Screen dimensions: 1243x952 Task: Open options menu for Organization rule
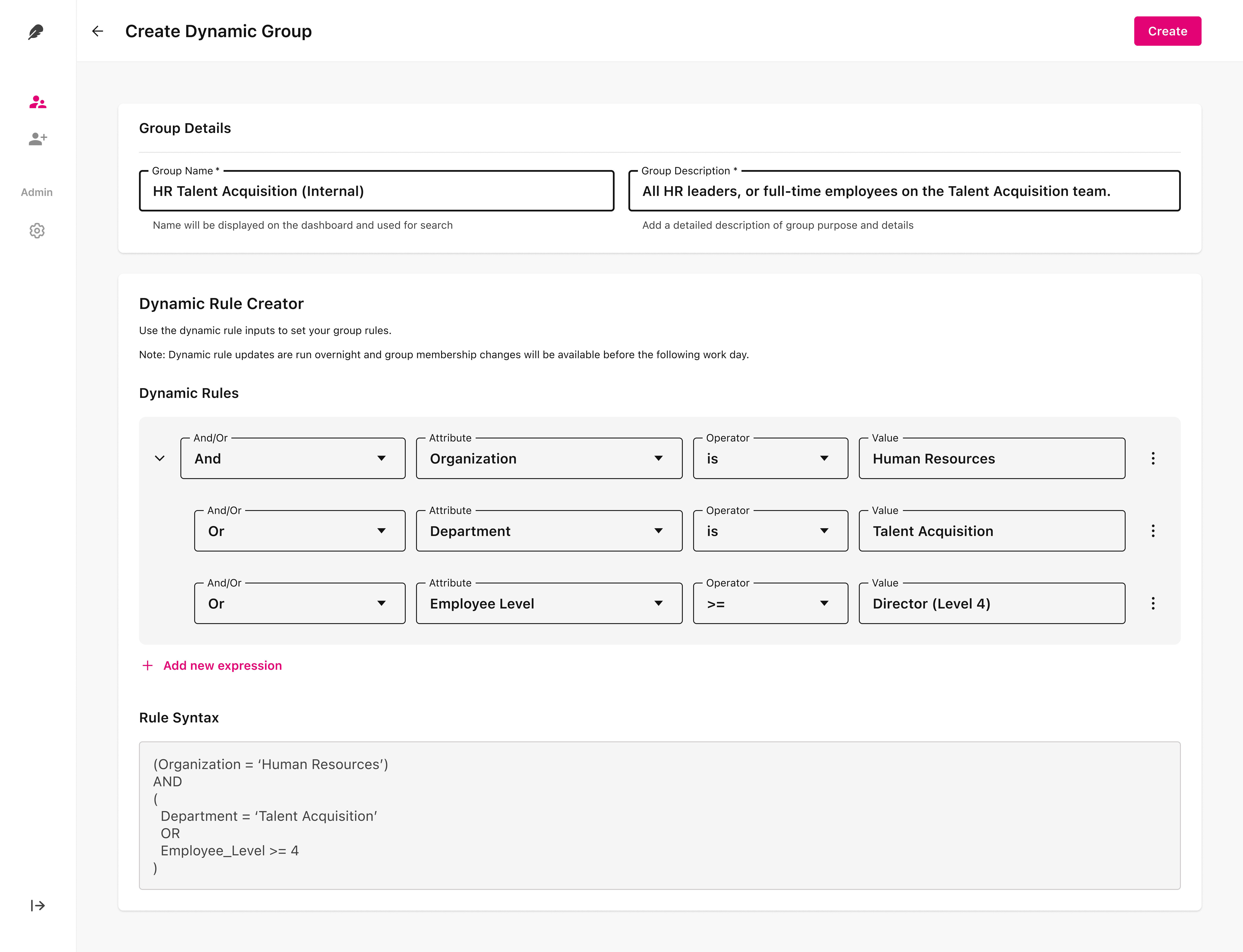[1153, 459]
